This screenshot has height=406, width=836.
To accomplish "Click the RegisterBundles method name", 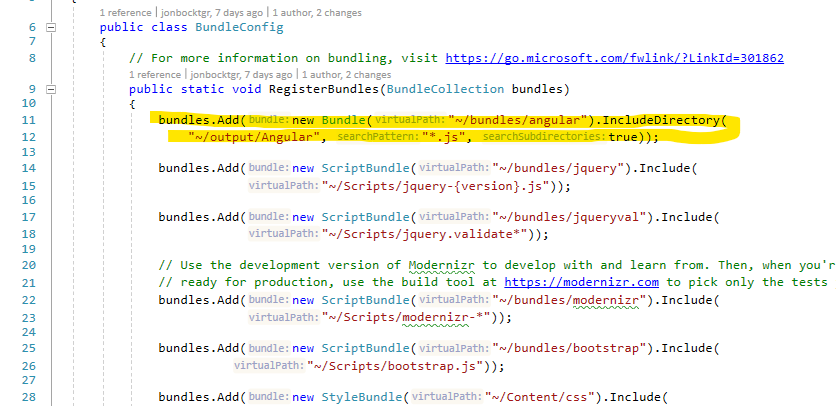I will 324,89.
